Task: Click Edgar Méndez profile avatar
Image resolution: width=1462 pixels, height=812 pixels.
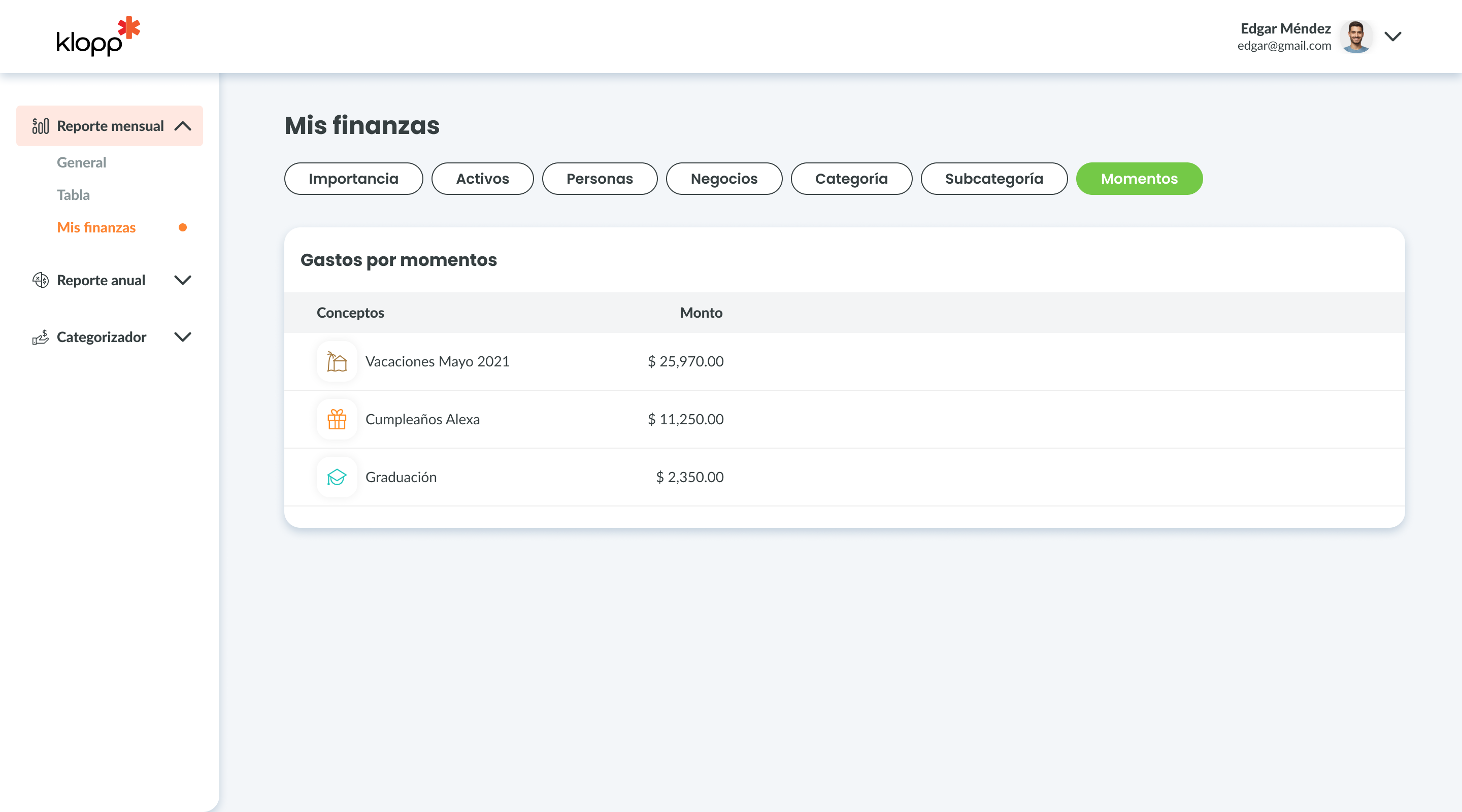Action: [1355, 37]
